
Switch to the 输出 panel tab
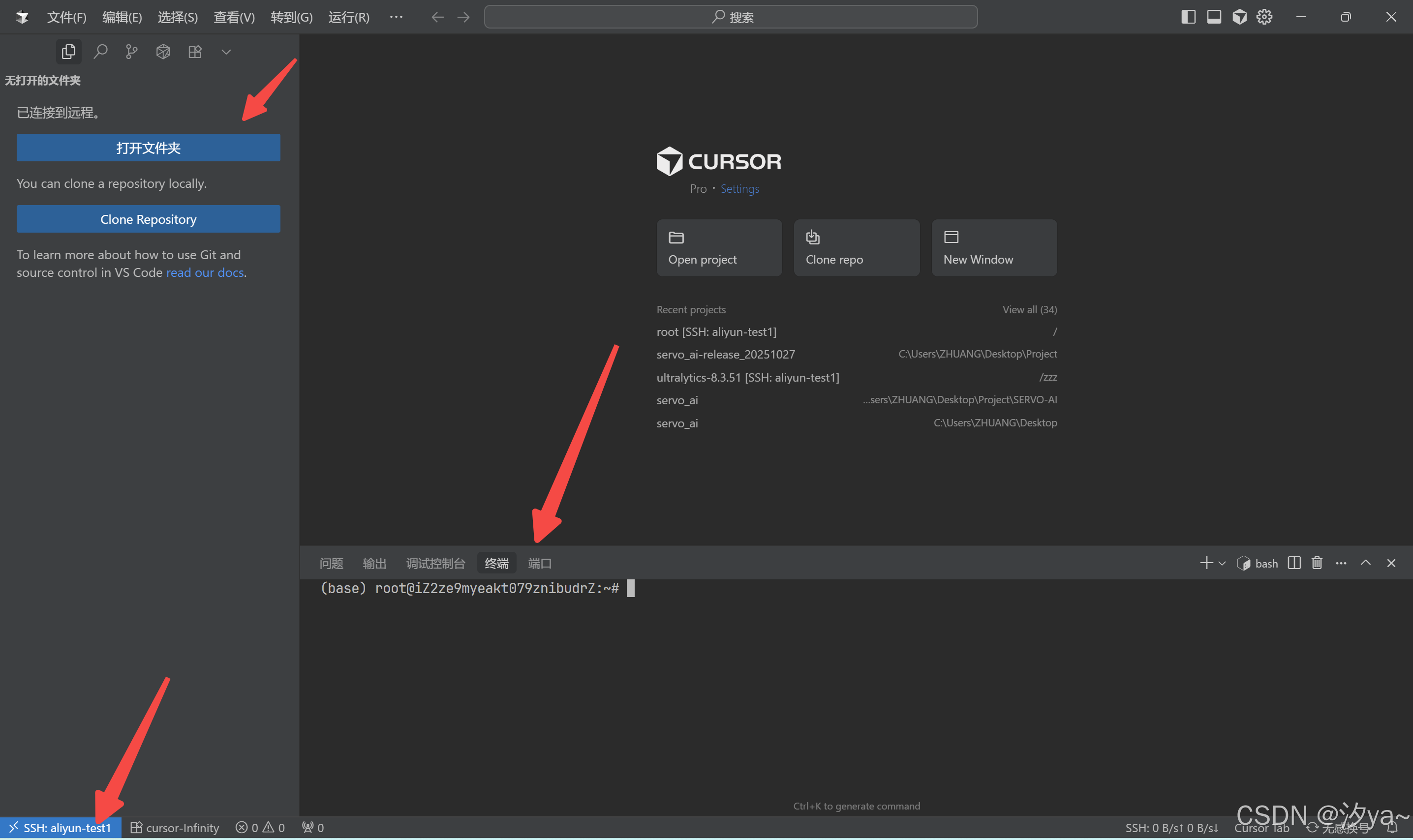374,563
